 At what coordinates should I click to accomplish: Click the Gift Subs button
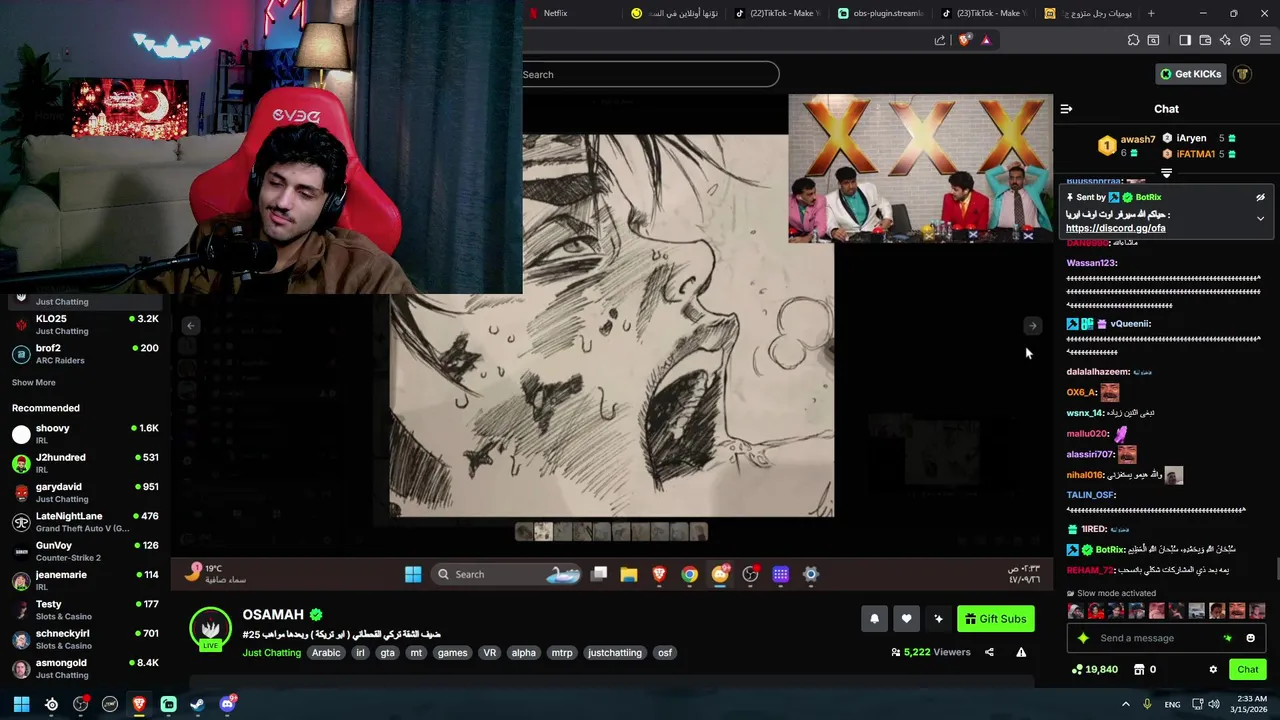tap(995, 619)
